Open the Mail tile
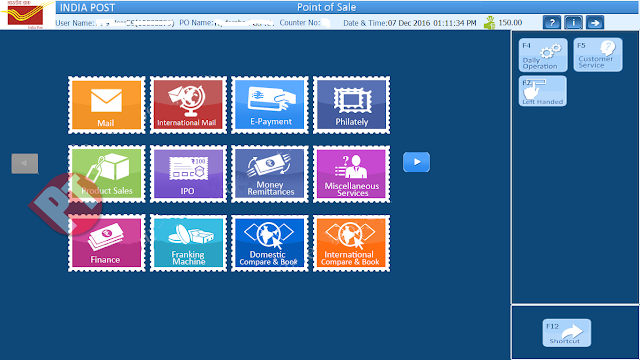640x360 pixels. point(107,105)
